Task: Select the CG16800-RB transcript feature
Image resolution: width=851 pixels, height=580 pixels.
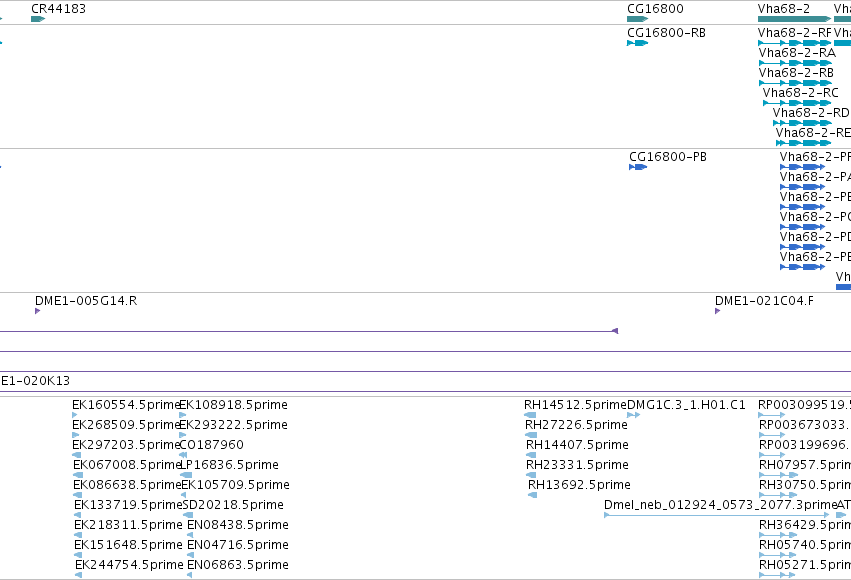Action: click(637, 43)
